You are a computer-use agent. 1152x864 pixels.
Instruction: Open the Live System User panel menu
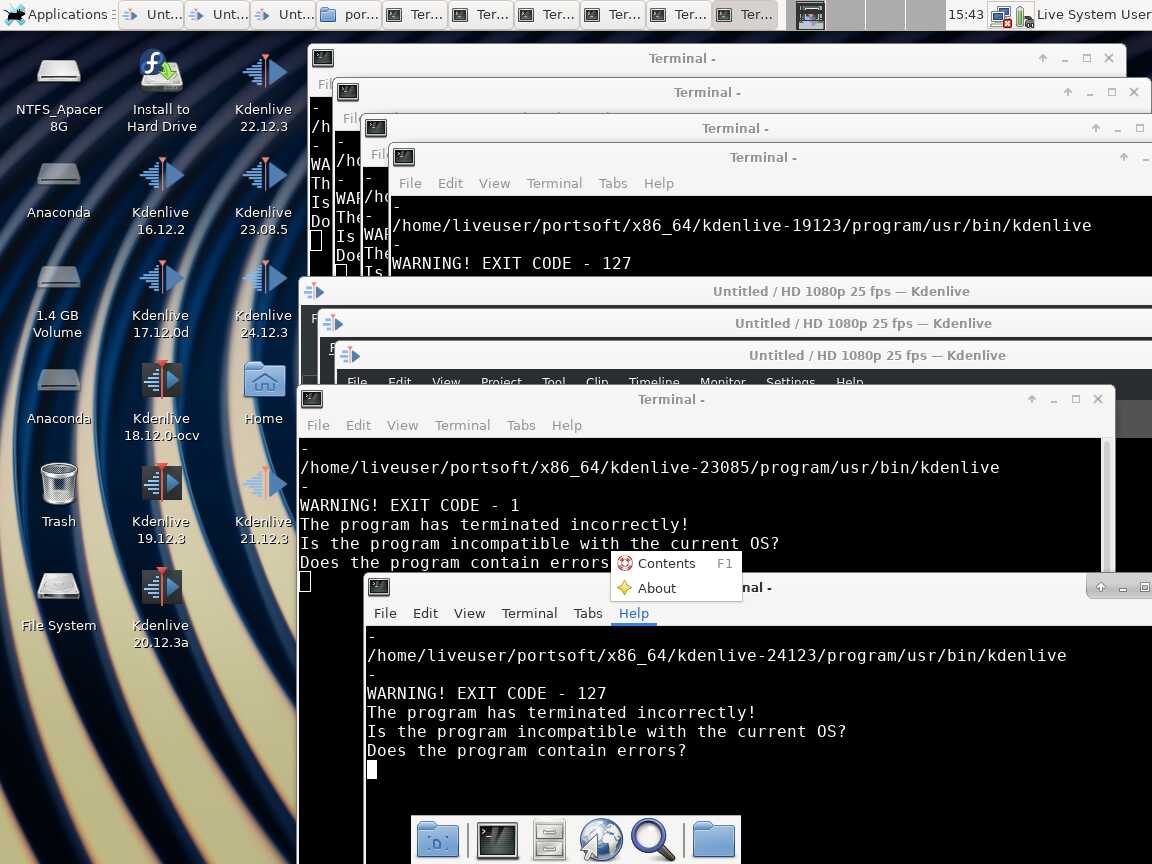pos(1093,15)
